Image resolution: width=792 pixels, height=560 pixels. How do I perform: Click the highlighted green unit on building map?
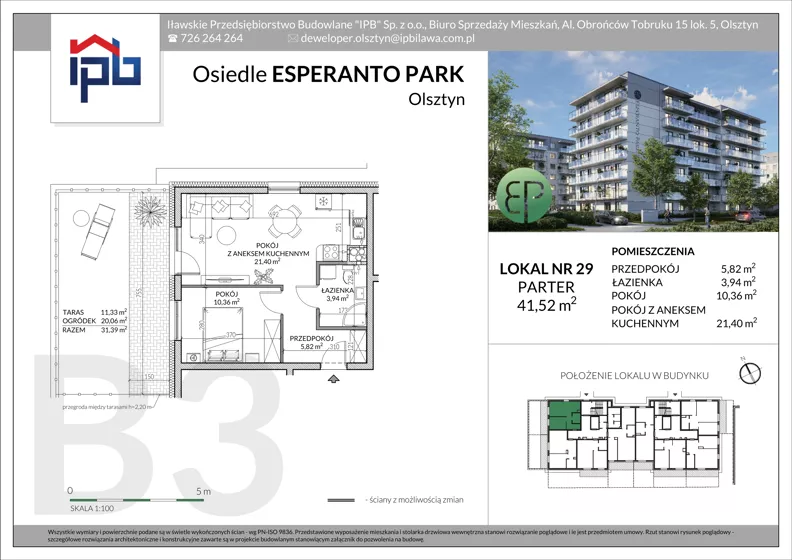click(x=564, y=415)
